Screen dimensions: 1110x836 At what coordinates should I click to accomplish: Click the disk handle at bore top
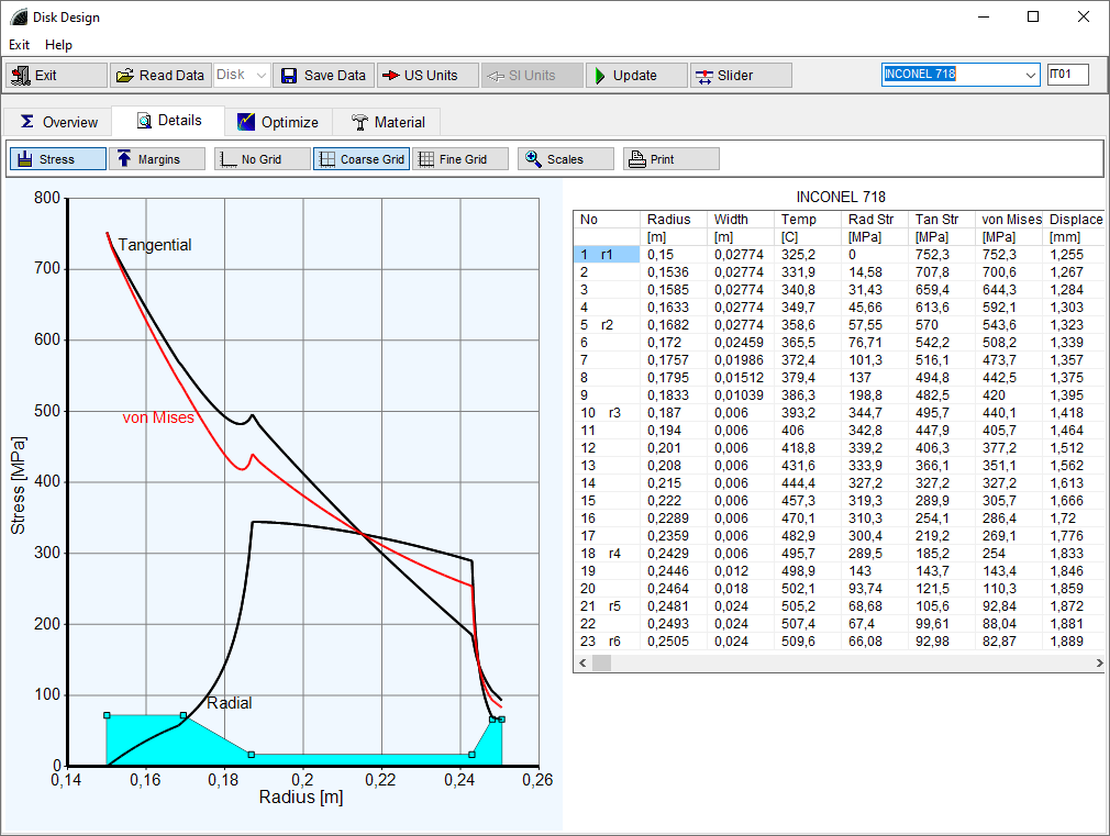click(107, 716)
